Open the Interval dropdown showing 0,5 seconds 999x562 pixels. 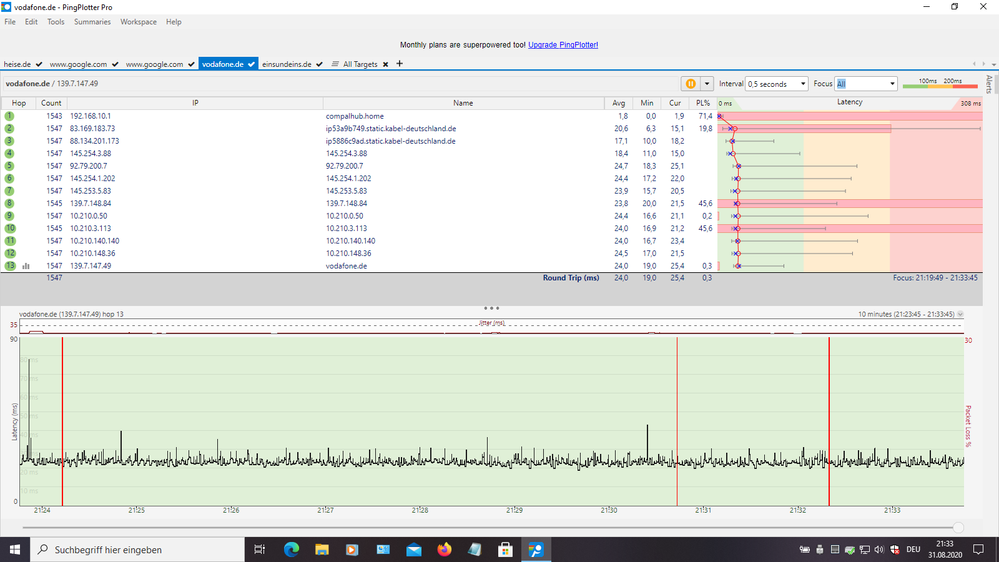point(777,84)
